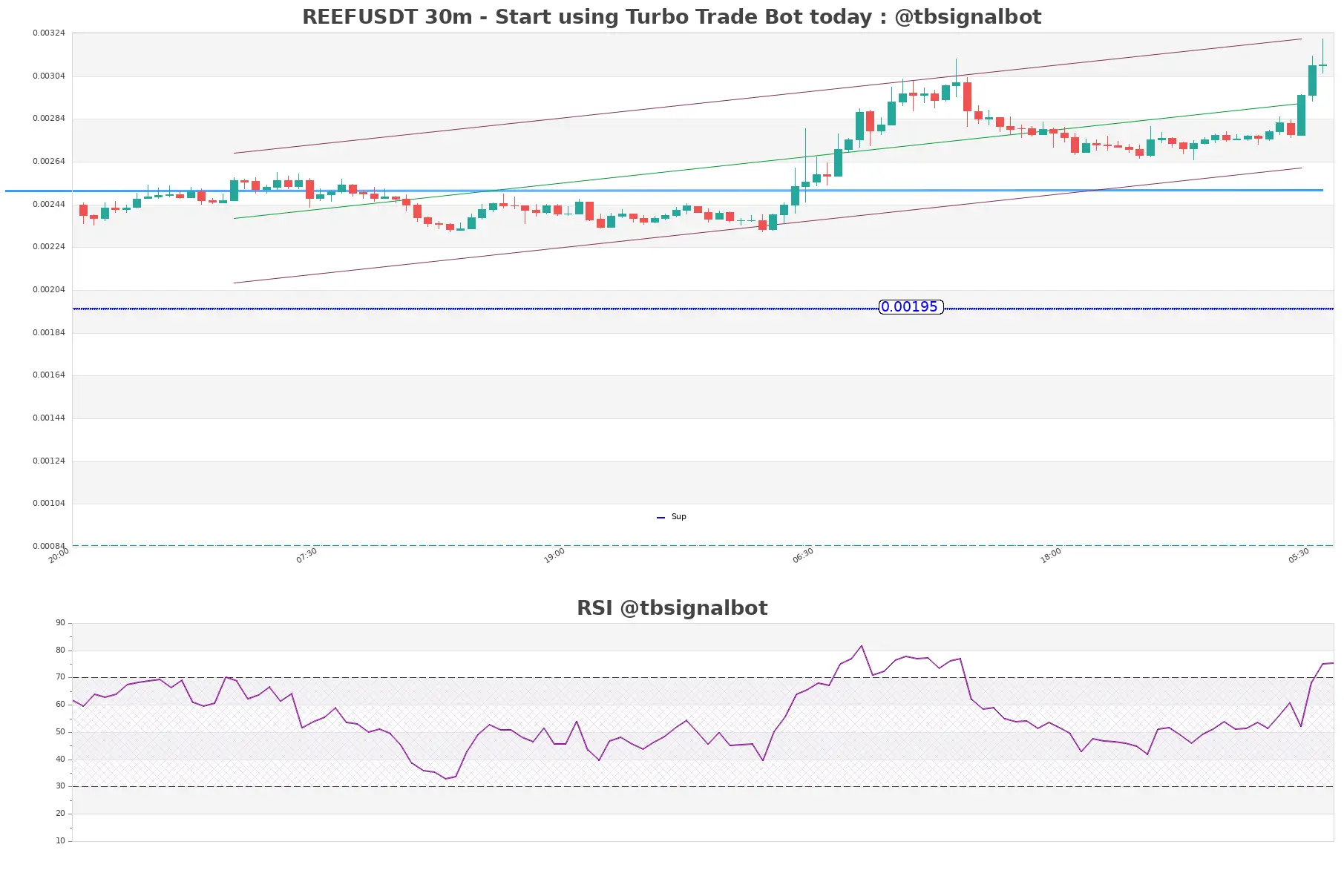Click the 0.00144 price axis label

[x=48, y=418]
